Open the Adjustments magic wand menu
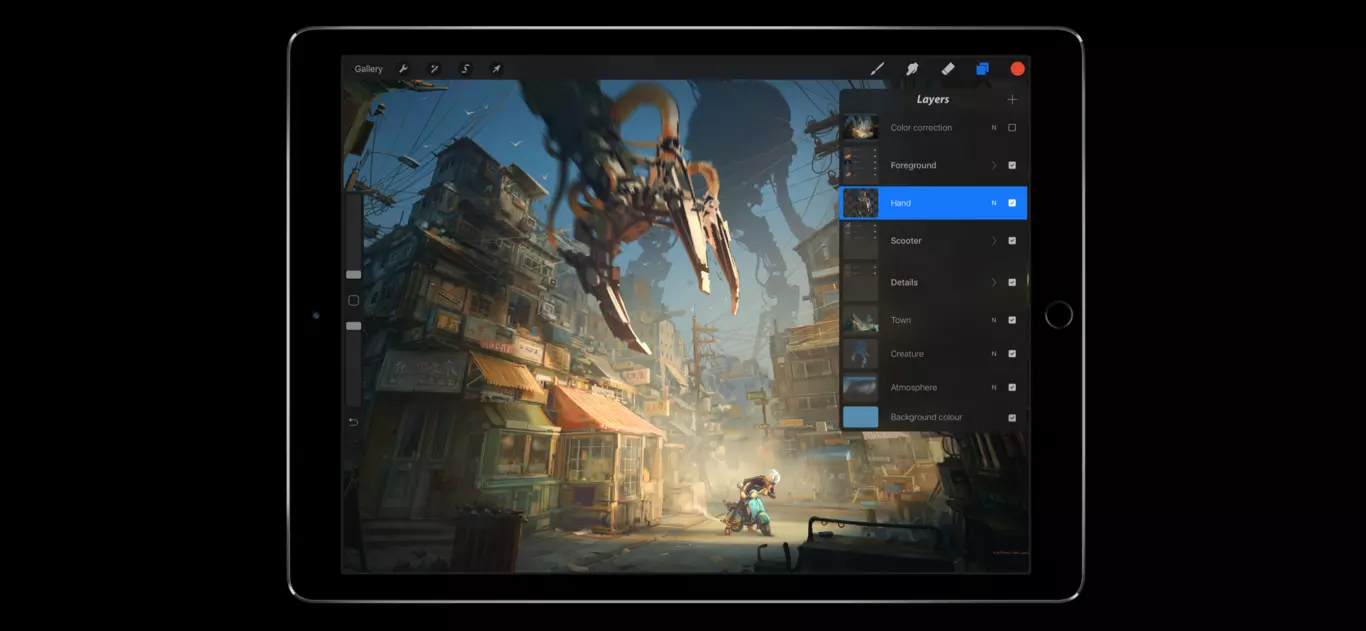Image resolution: width=1366 pixels, height=631 pixels. [434, 69]
